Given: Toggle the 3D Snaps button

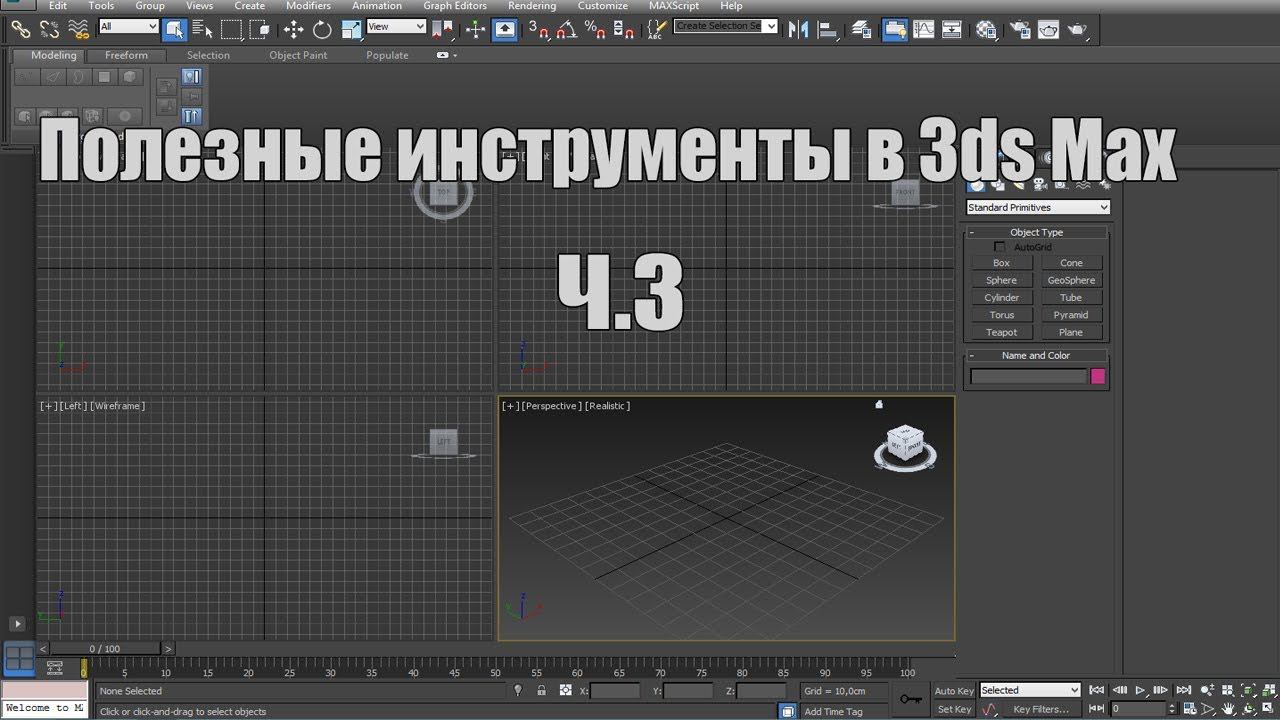Looking at the screenshot, I should (x=539, y=29).
